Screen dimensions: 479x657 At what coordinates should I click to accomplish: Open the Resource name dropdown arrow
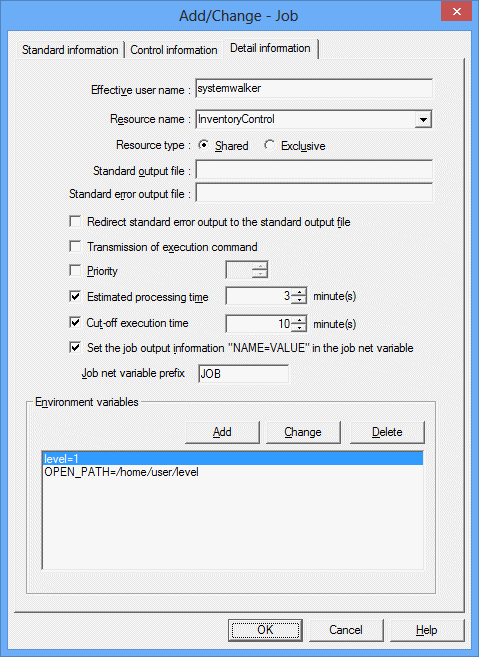tap(423, 120)
